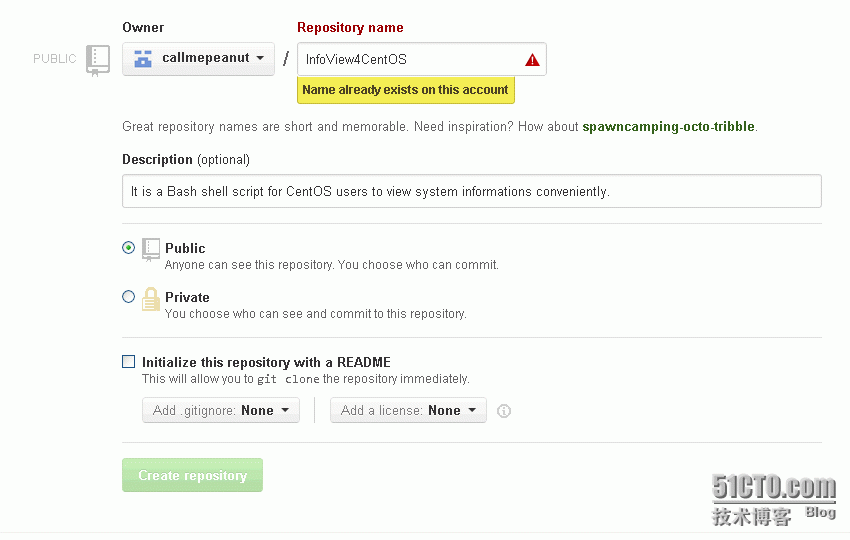
Task: Click into the Description text field
Action: (x=471, y=191)
